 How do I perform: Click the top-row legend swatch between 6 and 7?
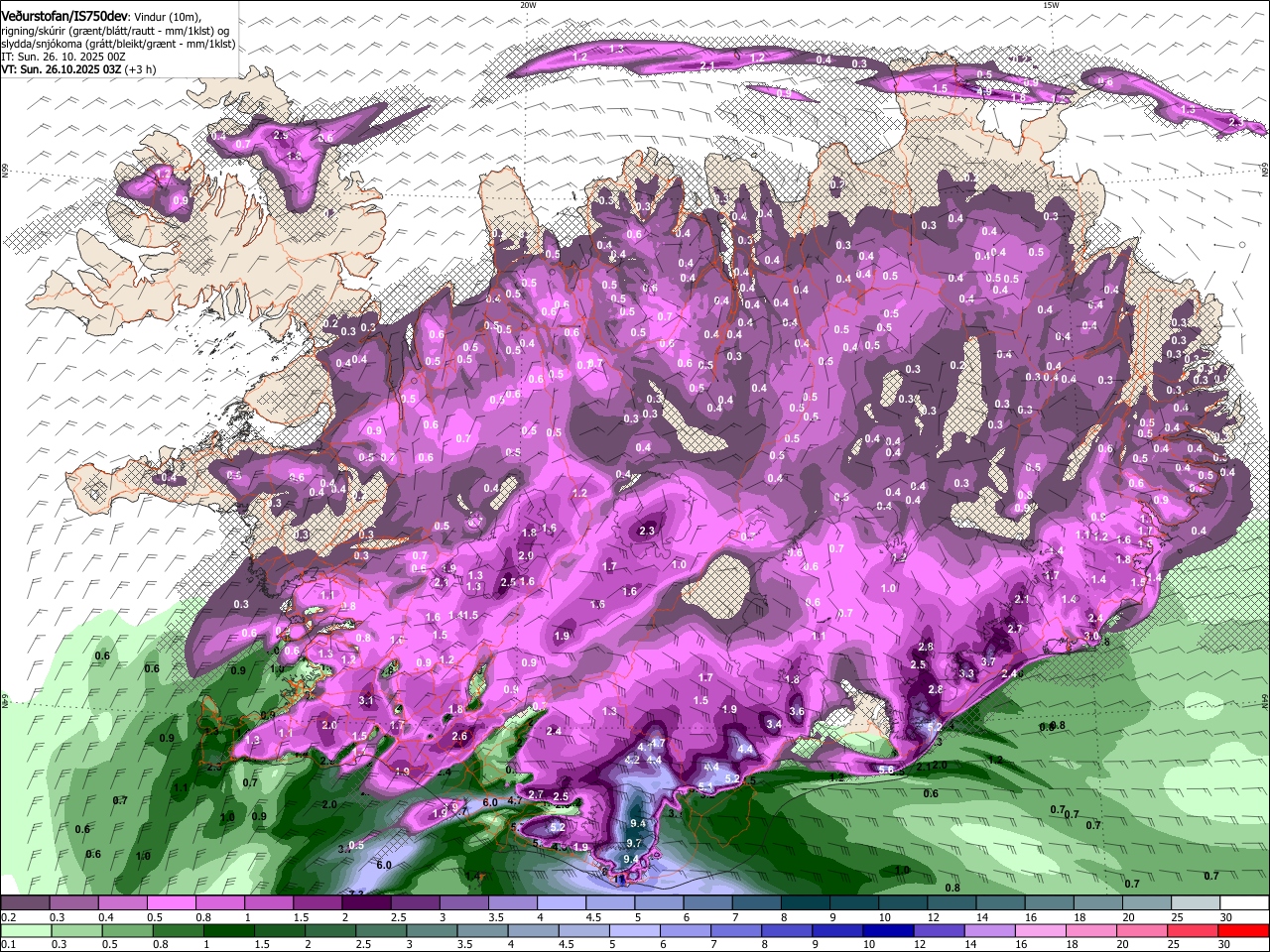point(706,902)
